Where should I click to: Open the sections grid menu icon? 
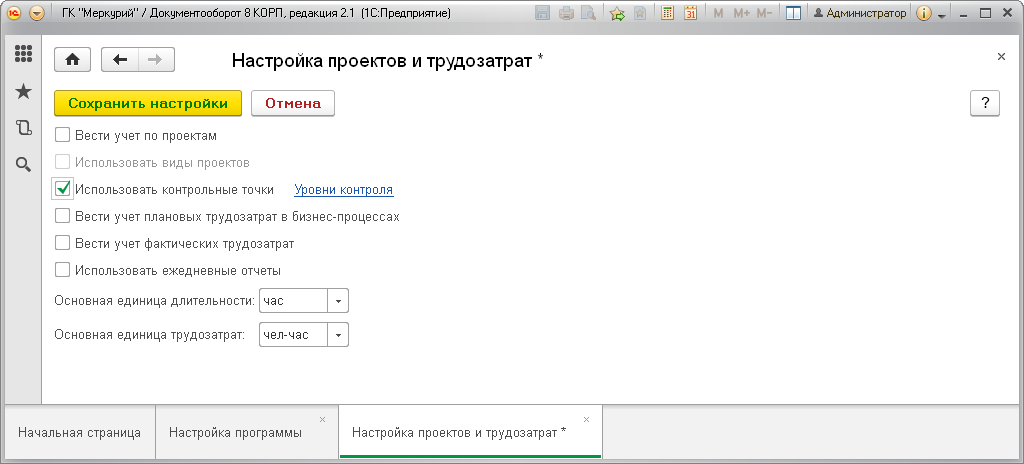click(24, 54)
